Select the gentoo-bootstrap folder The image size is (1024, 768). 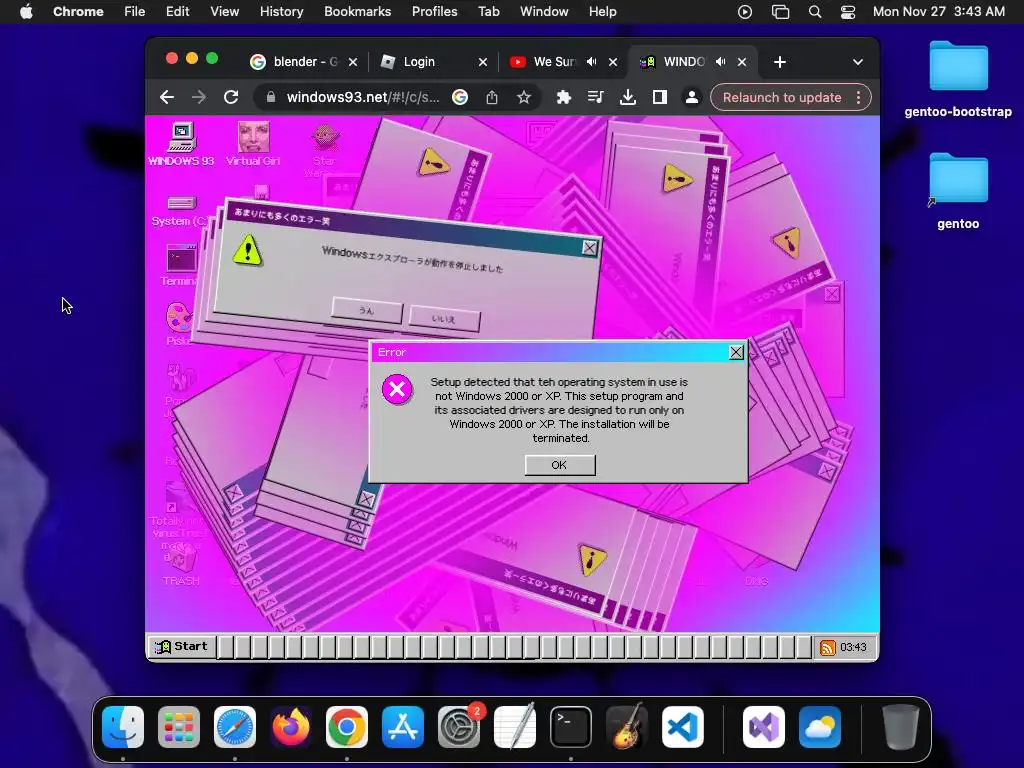(958, 78)
